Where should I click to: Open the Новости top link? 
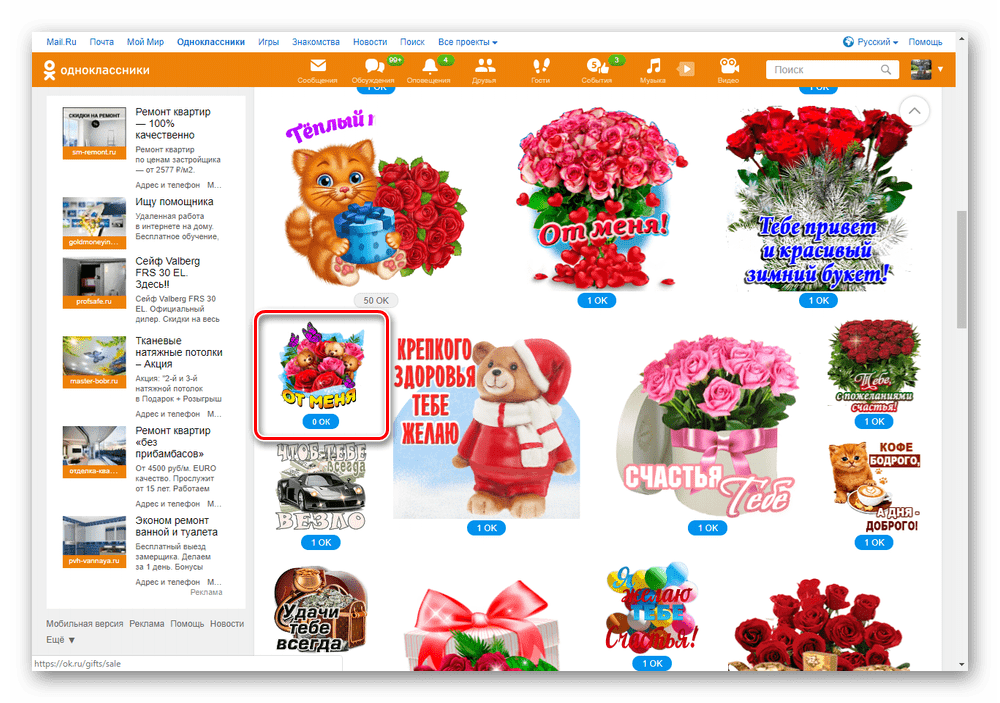370,41
